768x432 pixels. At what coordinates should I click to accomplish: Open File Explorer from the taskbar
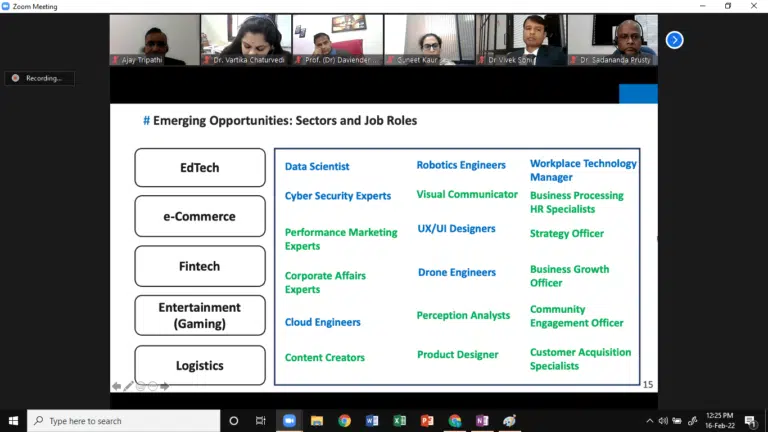(x=317, y=421)
